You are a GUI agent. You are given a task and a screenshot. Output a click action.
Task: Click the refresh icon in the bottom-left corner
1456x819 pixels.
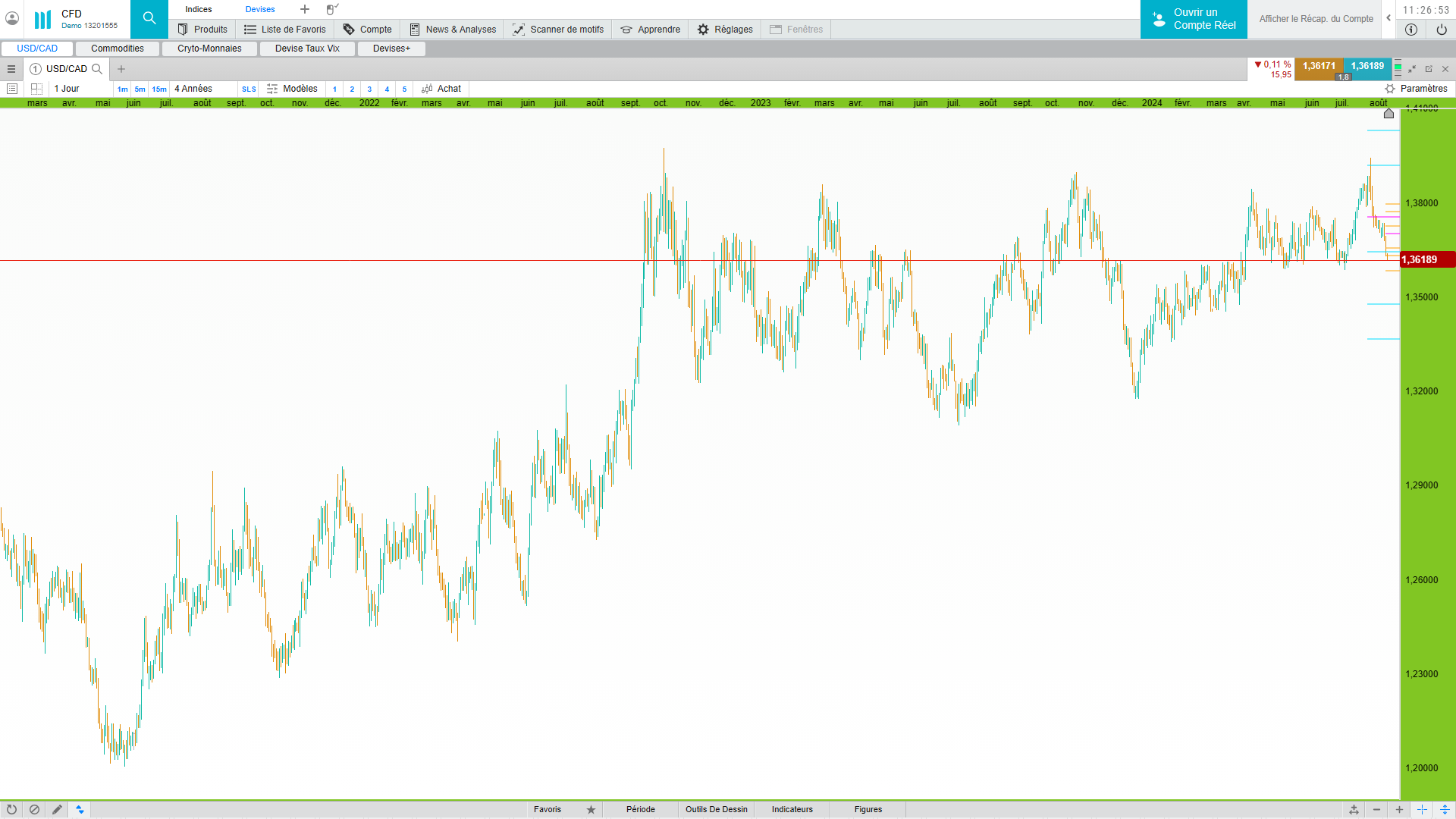tap(11, 809)
